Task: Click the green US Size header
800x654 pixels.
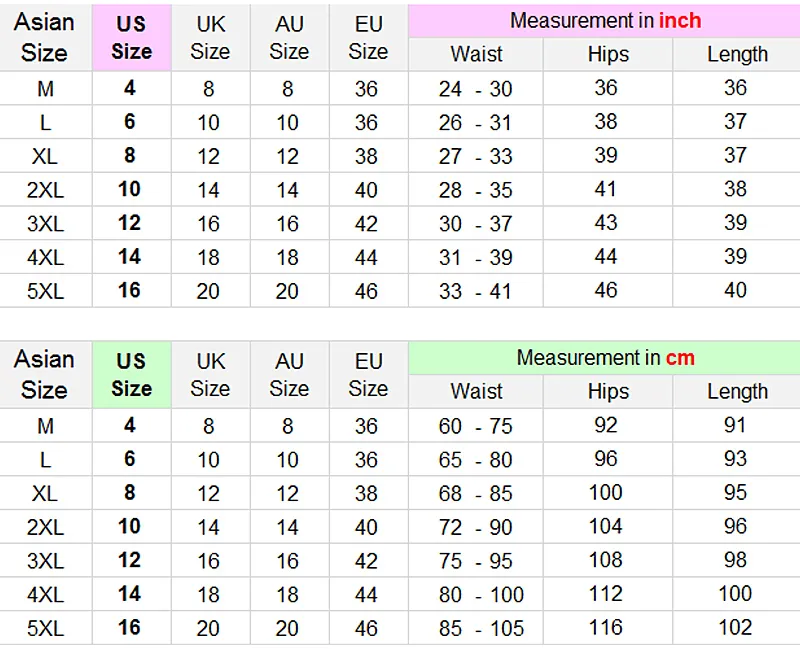Action: (131, 375)
